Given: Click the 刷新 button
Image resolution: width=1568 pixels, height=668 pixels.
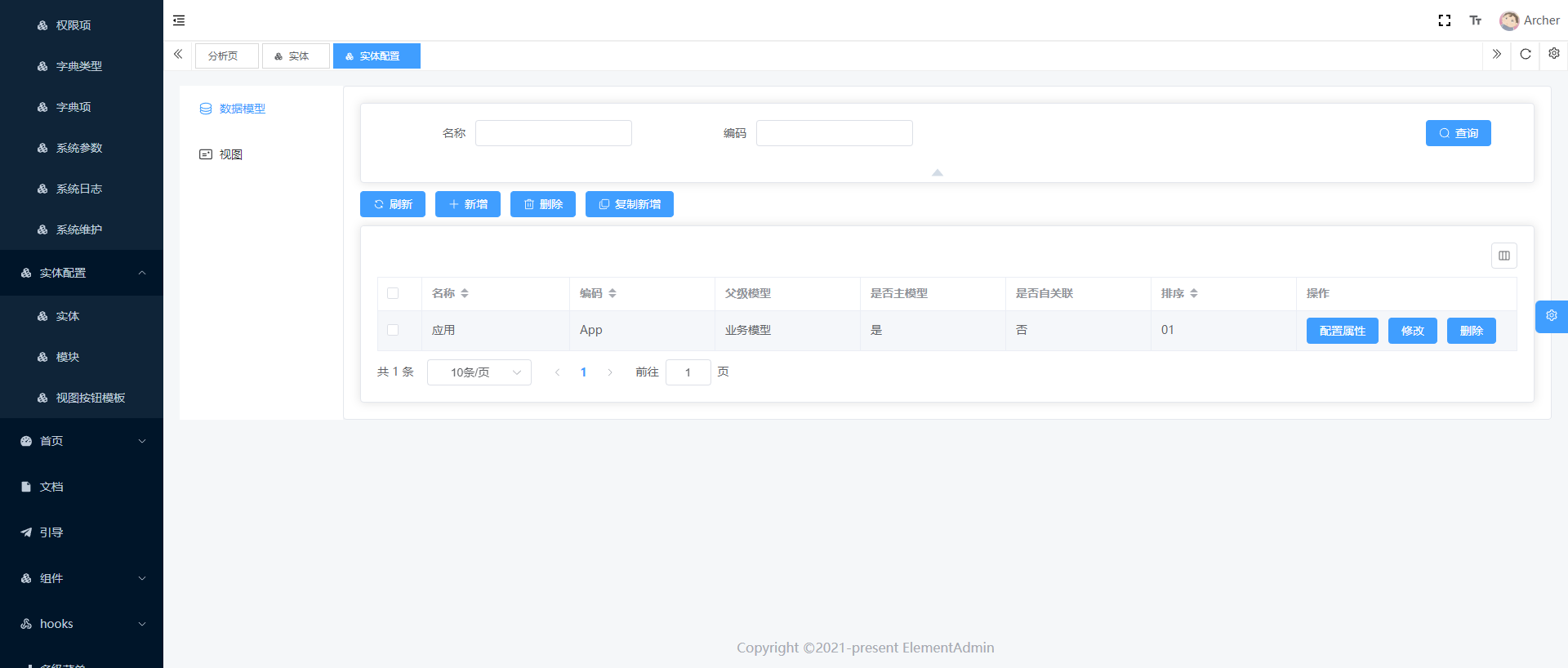Looking at the screenshot, I should tap(393, 204).
